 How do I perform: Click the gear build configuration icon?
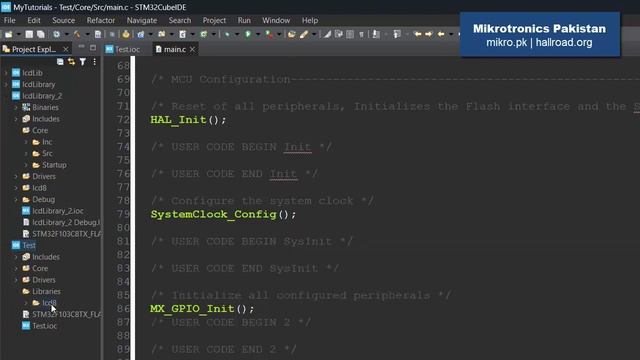click(x=56, y=35)
